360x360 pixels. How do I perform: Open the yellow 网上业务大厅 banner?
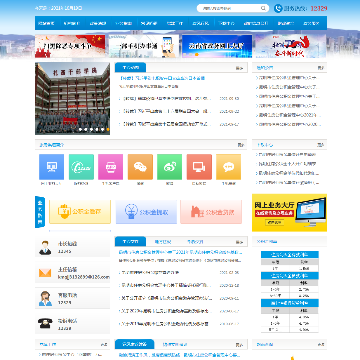(x=289, y=213)
